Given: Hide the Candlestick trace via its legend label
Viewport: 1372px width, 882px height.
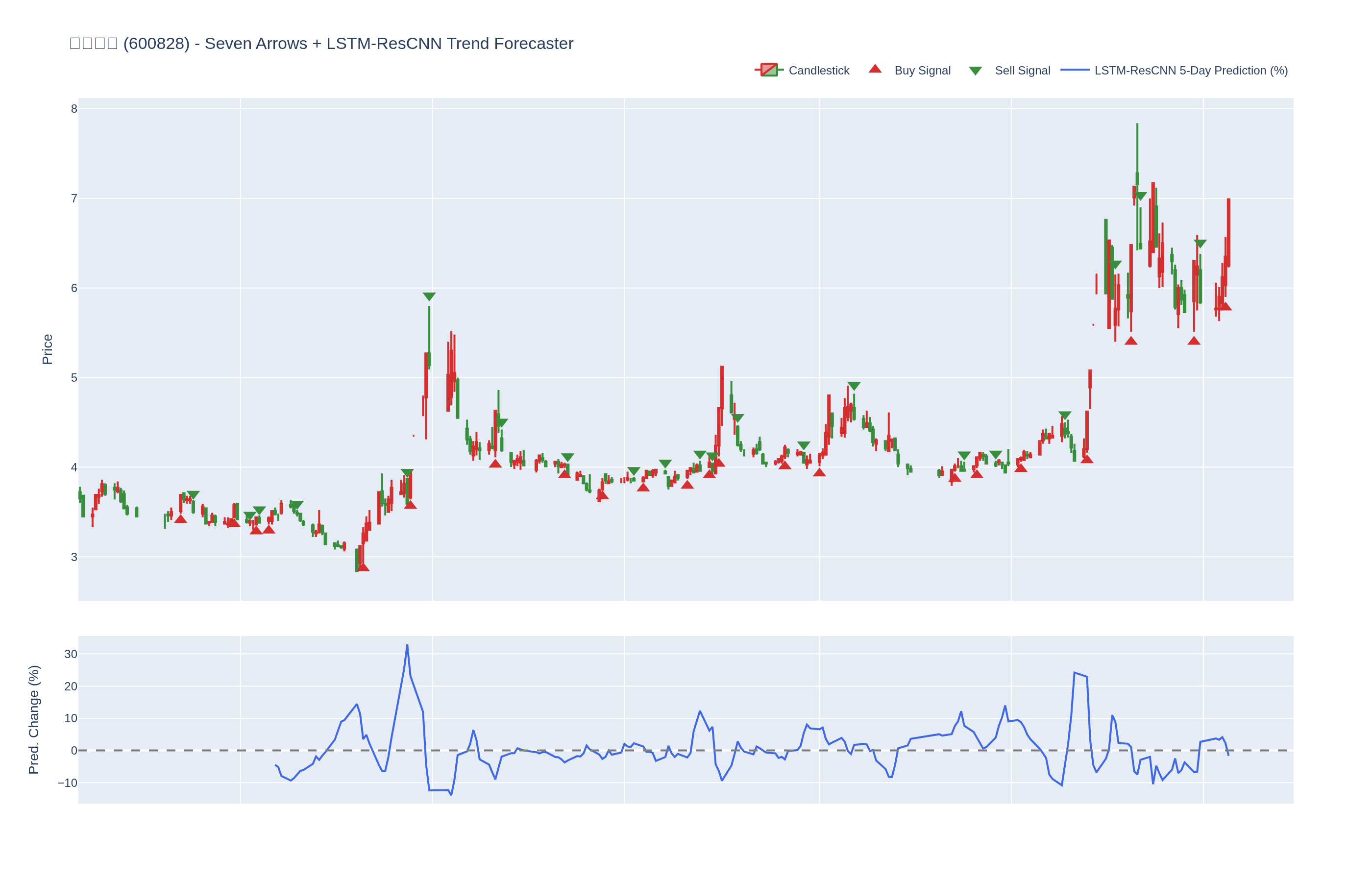Looking at the screenshot, I should point(818,71).
